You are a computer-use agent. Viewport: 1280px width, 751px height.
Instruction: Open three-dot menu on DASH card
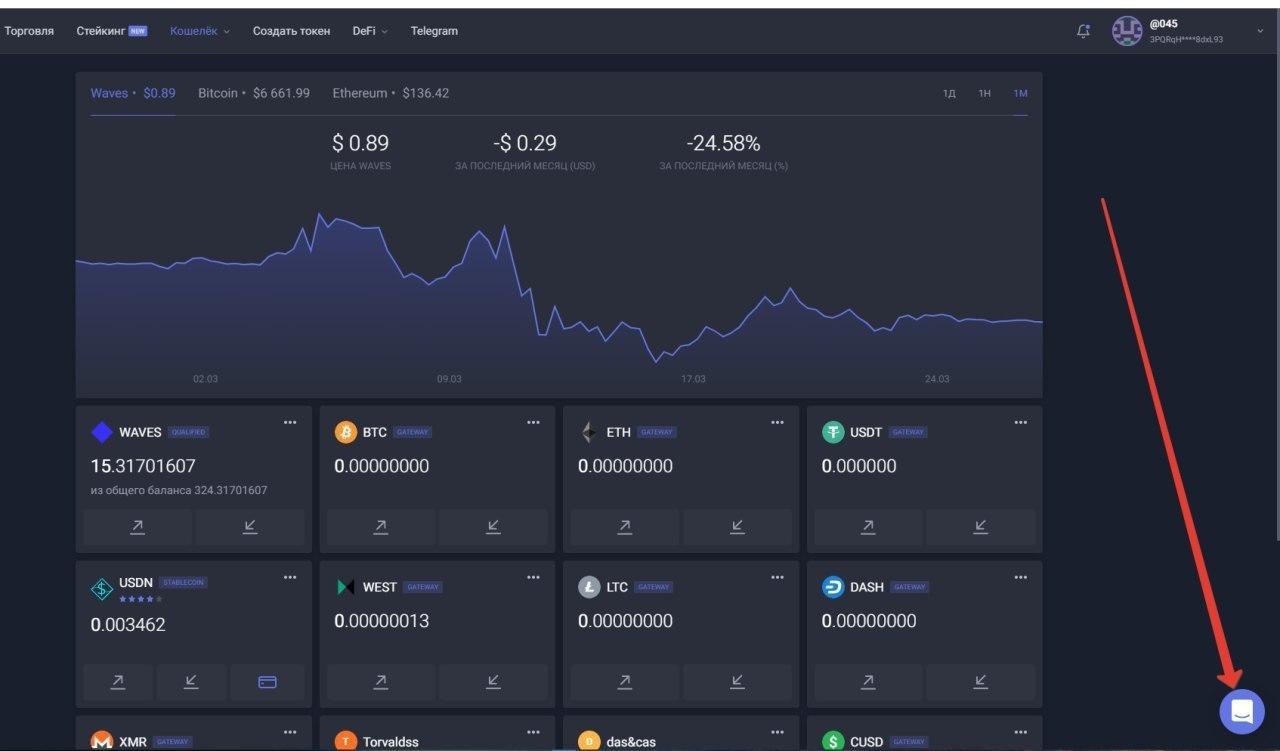(x=1021, y=577)
